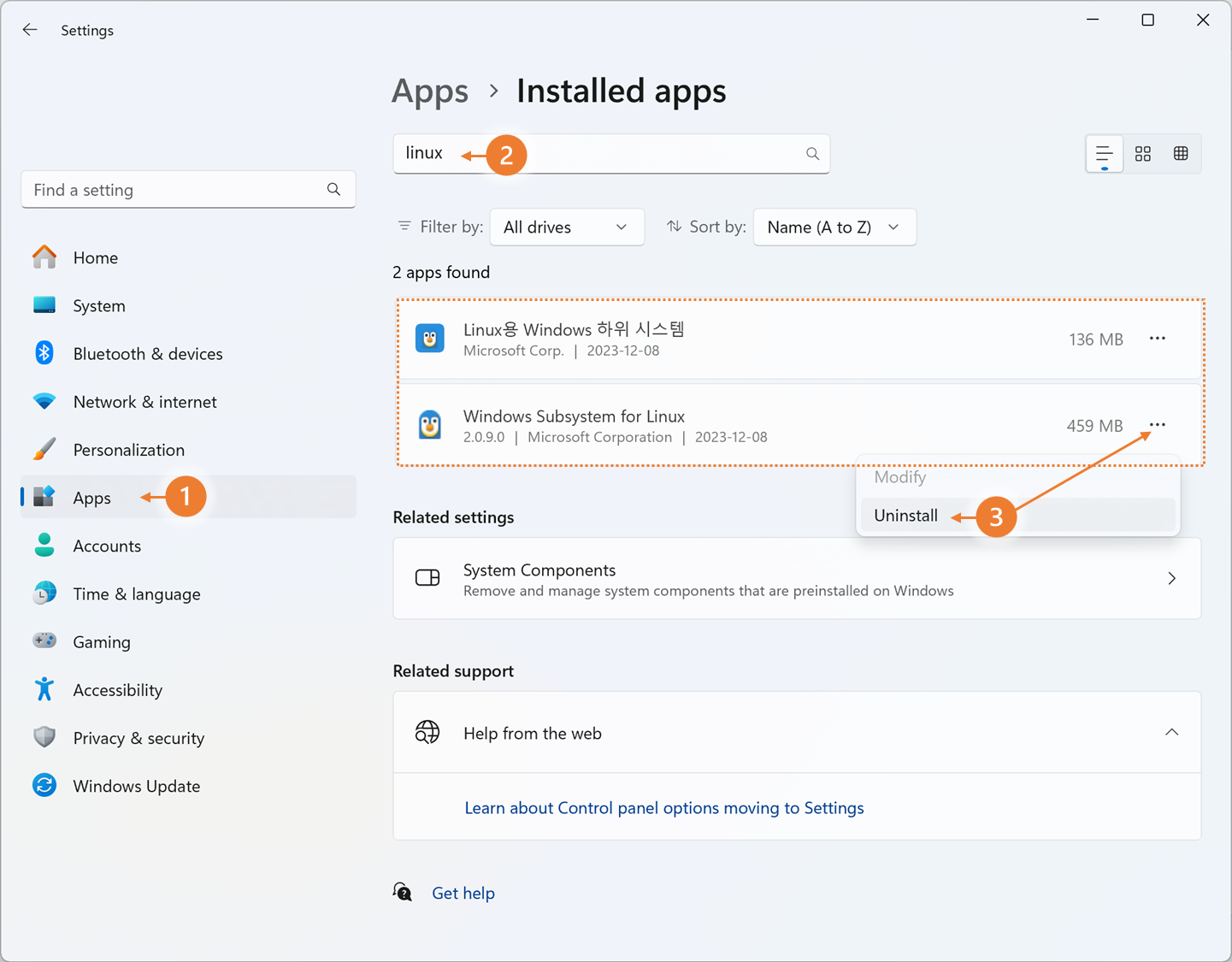Image resolution: width=1232 pixels, height=962 pixels.
Task: Click the Privacy & security shield icon
Action: [x=44, y=737]
